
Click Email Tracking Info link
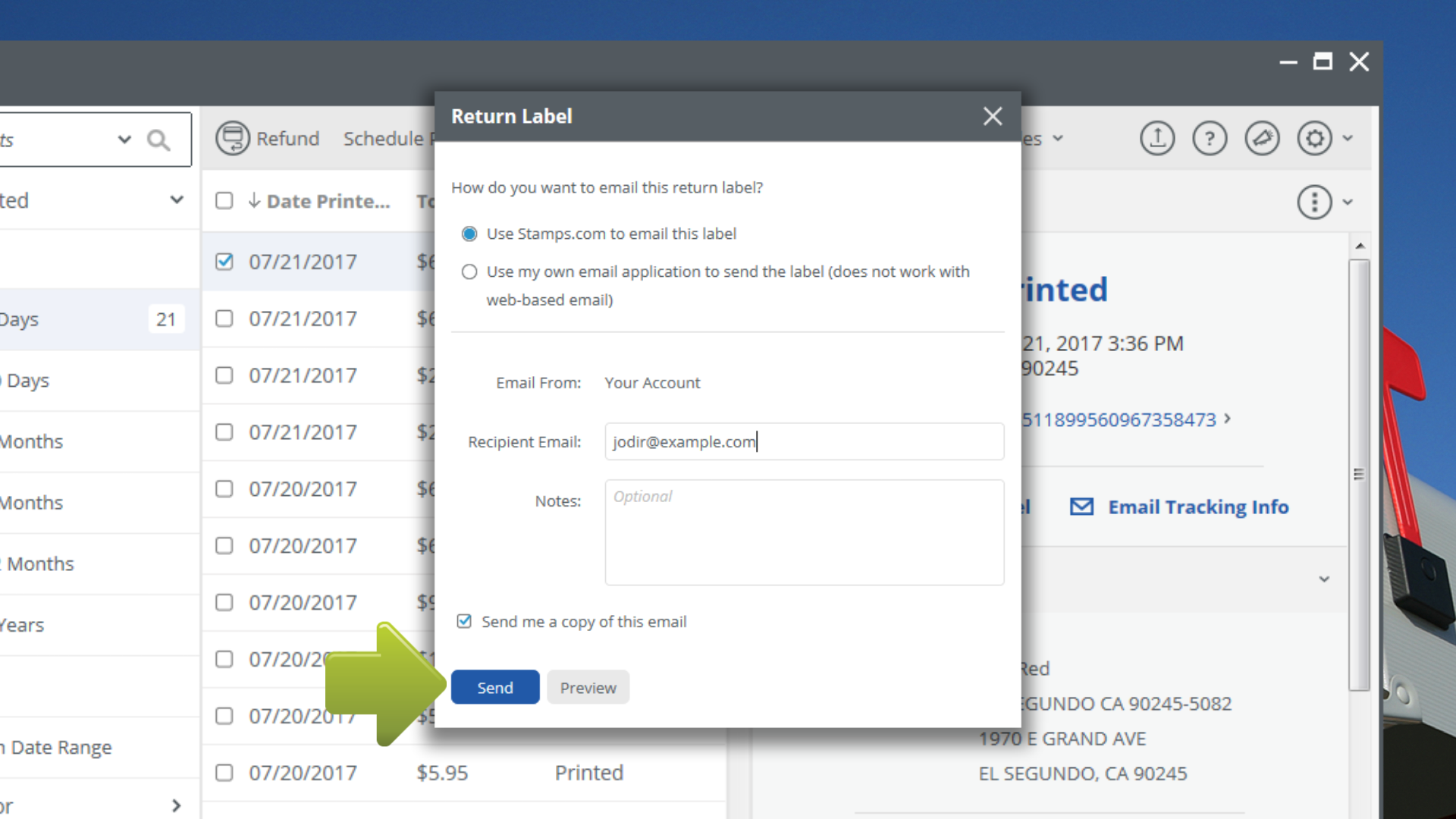tap(1197, 507)
